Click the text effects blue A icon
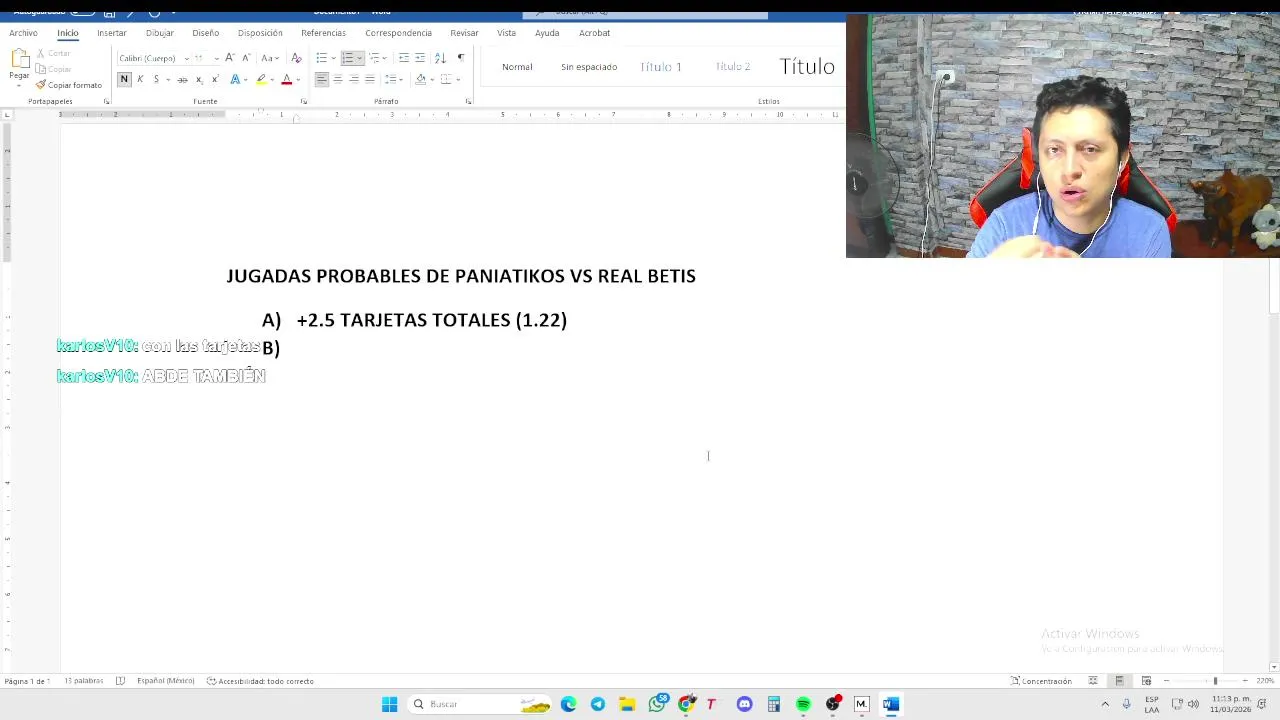This screenshot has width=1280, height=720. (x=235, y=79)
